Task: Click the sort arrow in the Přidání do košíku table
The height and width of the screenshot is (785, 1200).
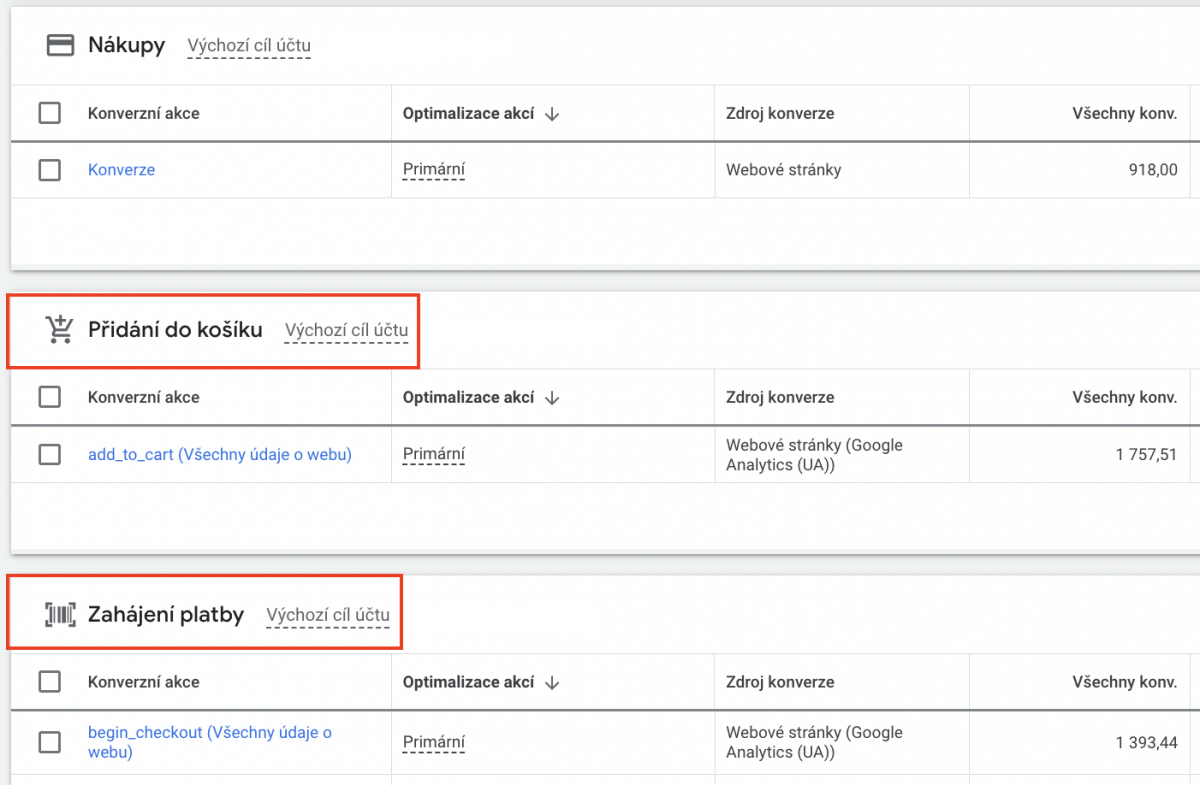Action: pos(552,397)
